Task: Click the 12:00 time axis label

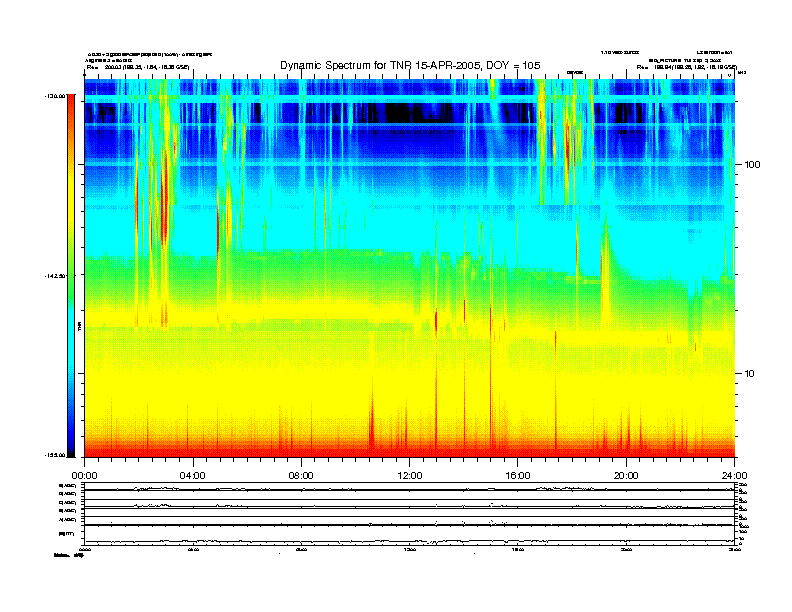Action: 410,476
